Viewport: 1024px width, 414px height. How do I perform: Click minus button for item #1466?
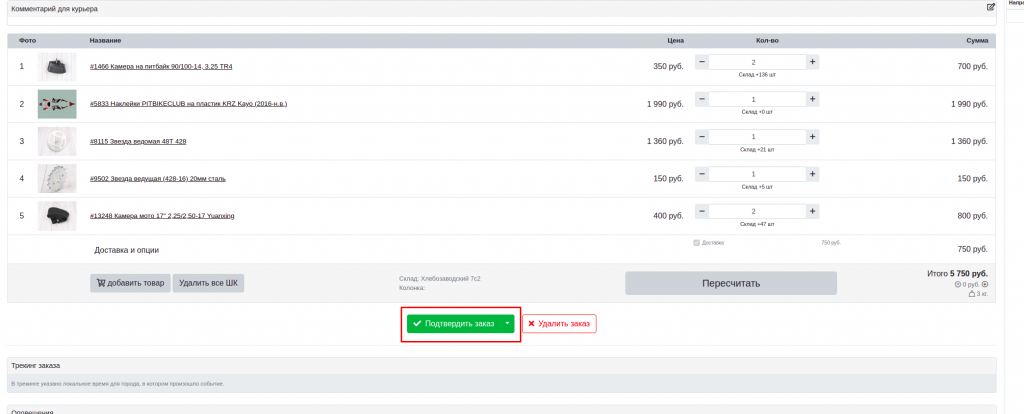701,62
